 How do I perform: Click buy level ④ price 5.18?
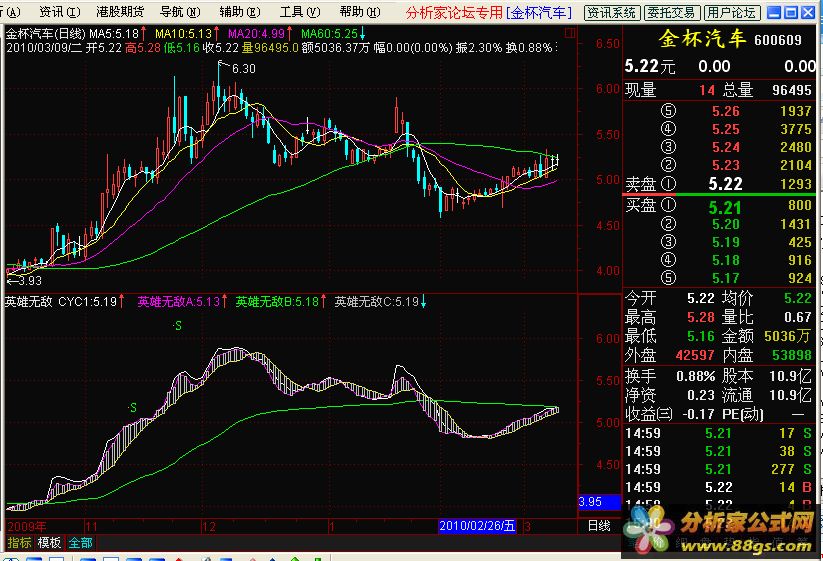click(725, 260)
